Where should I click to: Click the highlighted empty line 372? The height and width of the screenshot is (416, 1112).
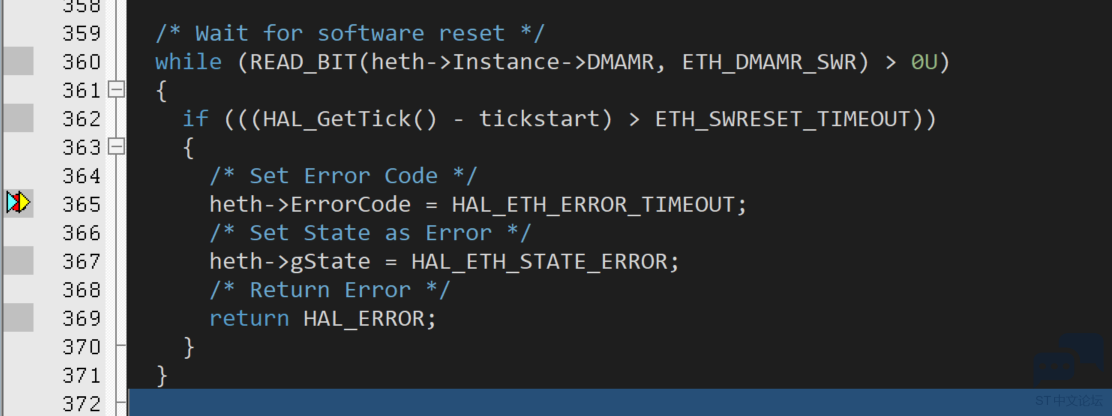620,402
